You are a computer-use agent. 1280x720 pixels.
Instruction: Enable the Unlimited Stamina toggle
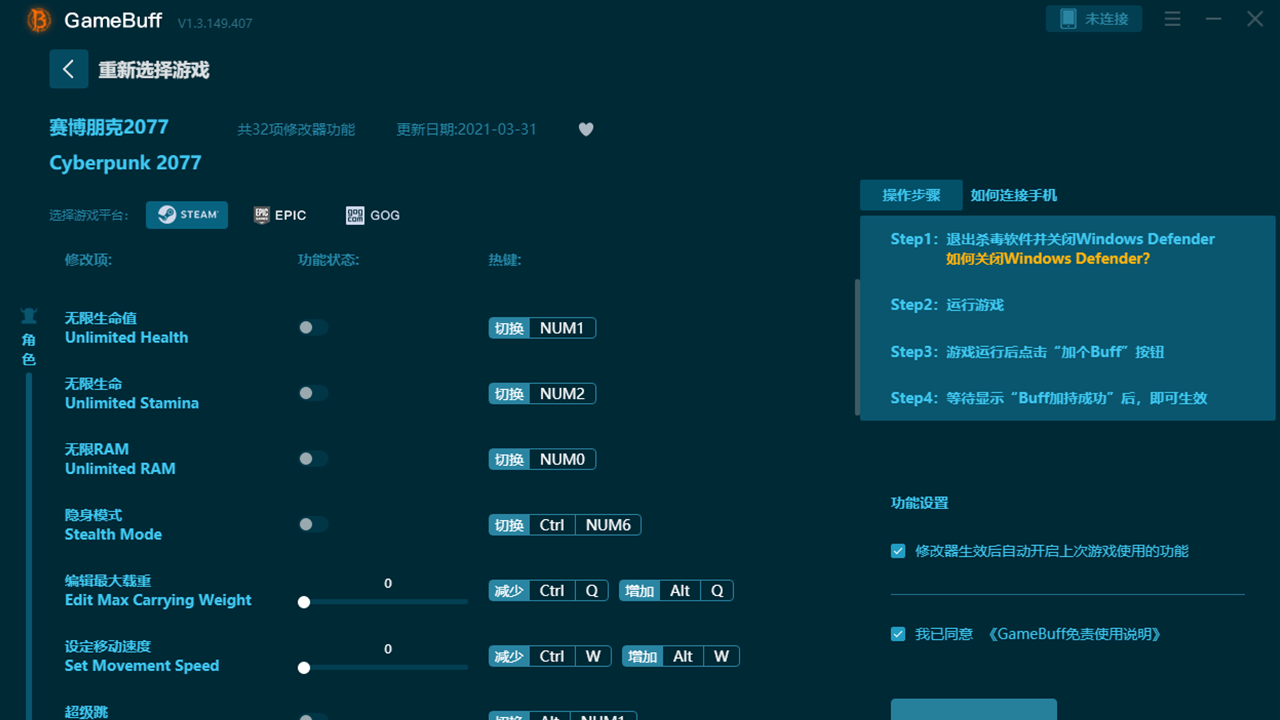click(x=312, y=393)
